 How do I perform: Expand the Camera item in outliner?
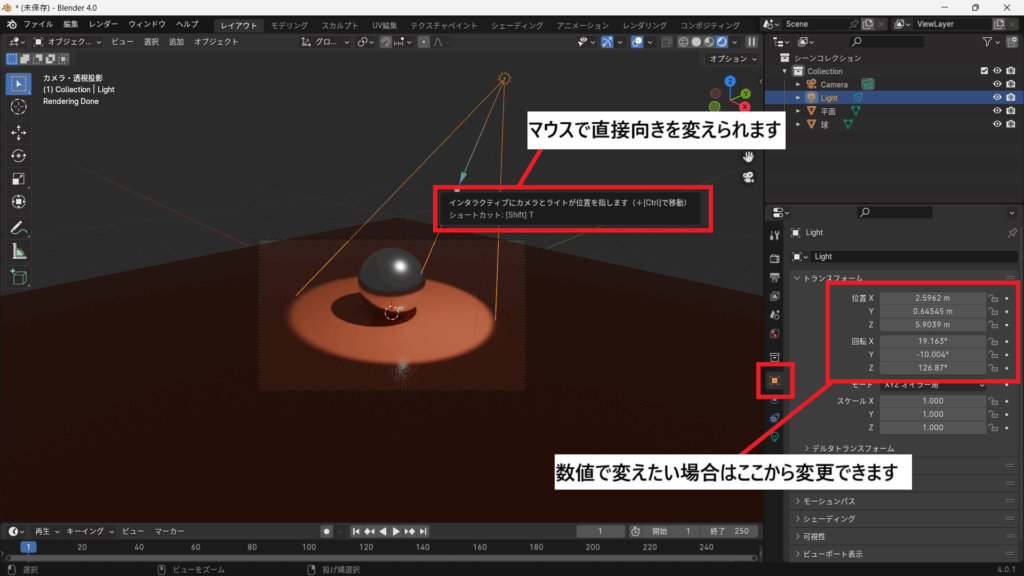tap(798, 85)
